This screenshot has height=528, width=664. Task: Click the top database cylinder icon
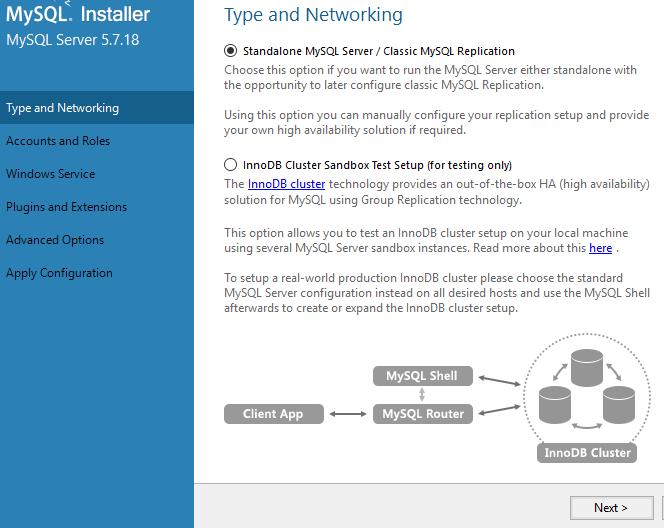(x=587, y=368)
